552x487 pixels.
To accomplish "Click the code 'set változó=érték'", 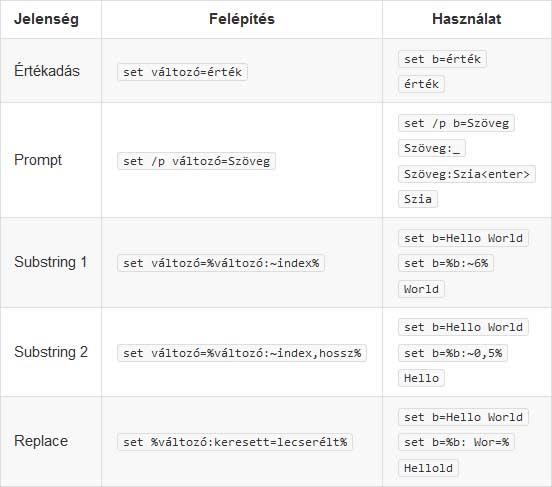I will (x=182, y=72).
